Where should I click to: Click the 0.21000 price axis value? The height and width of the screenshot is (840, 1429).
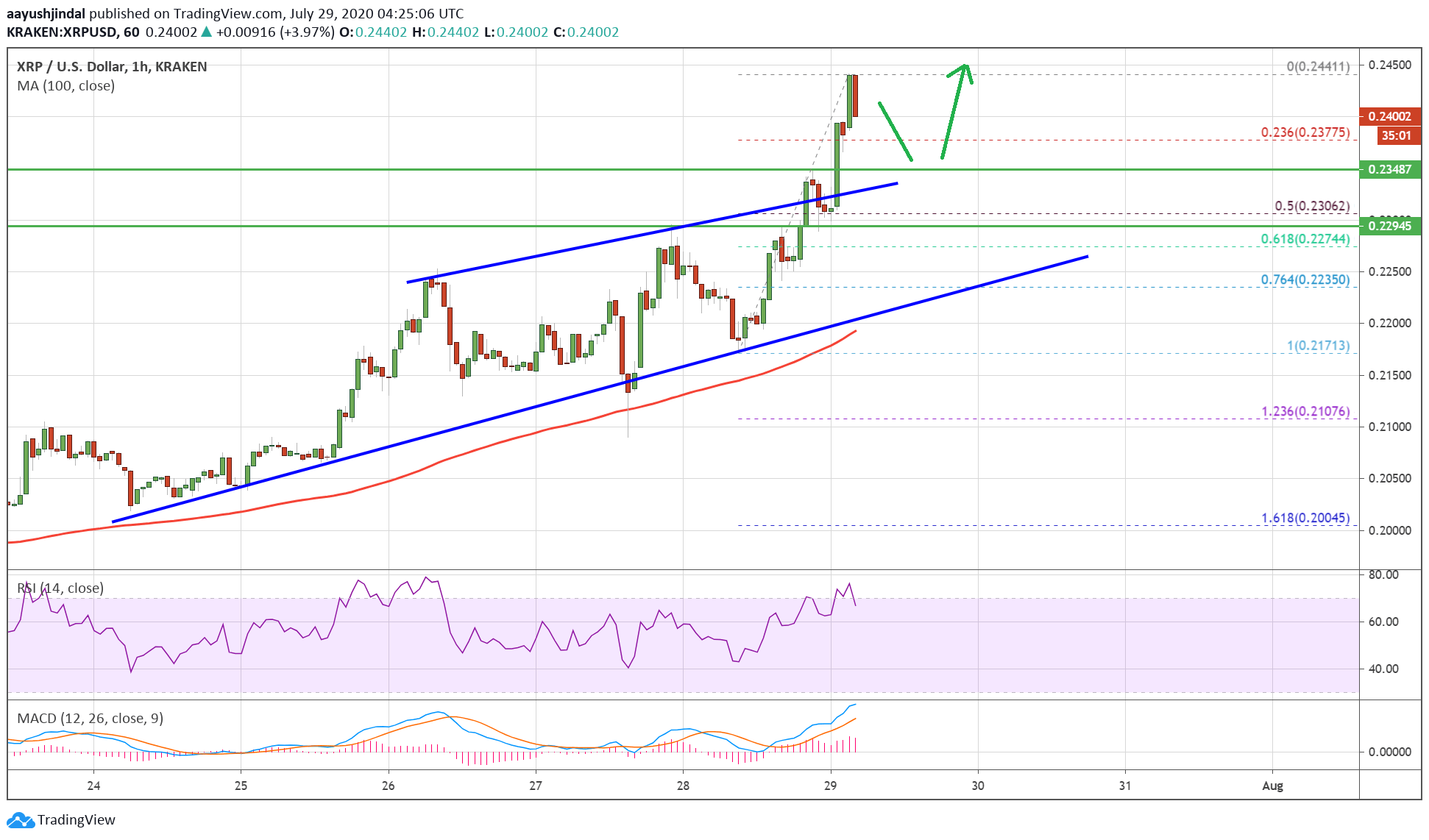[1389, 427]
